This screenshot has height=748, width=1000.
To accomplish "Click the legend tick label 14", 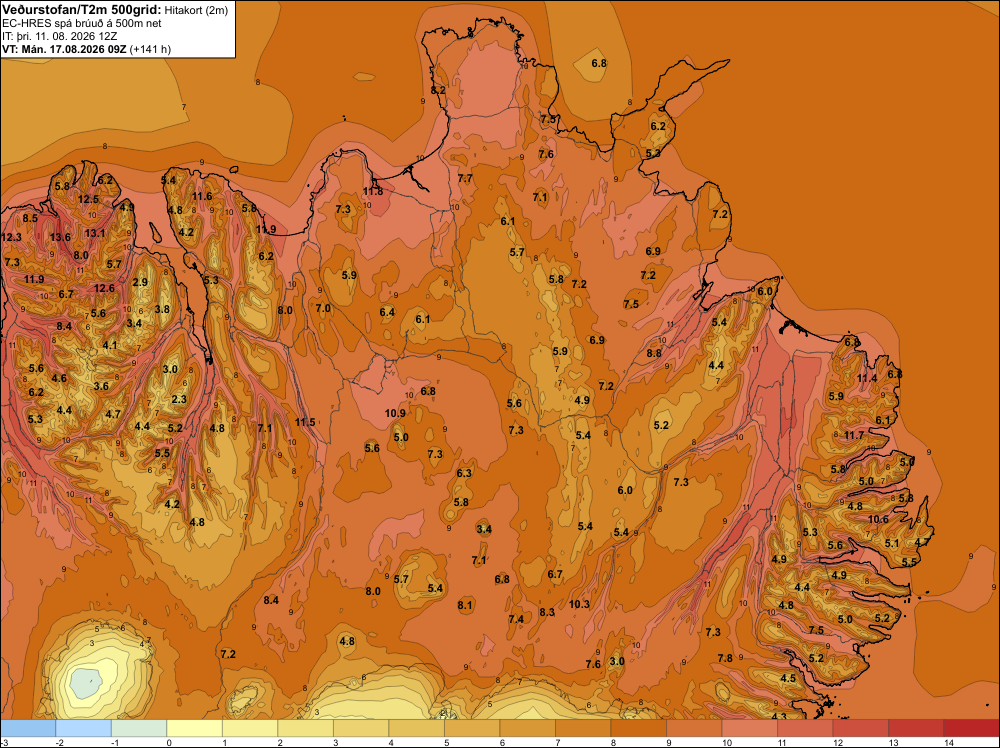I will (x=948, y=742).
